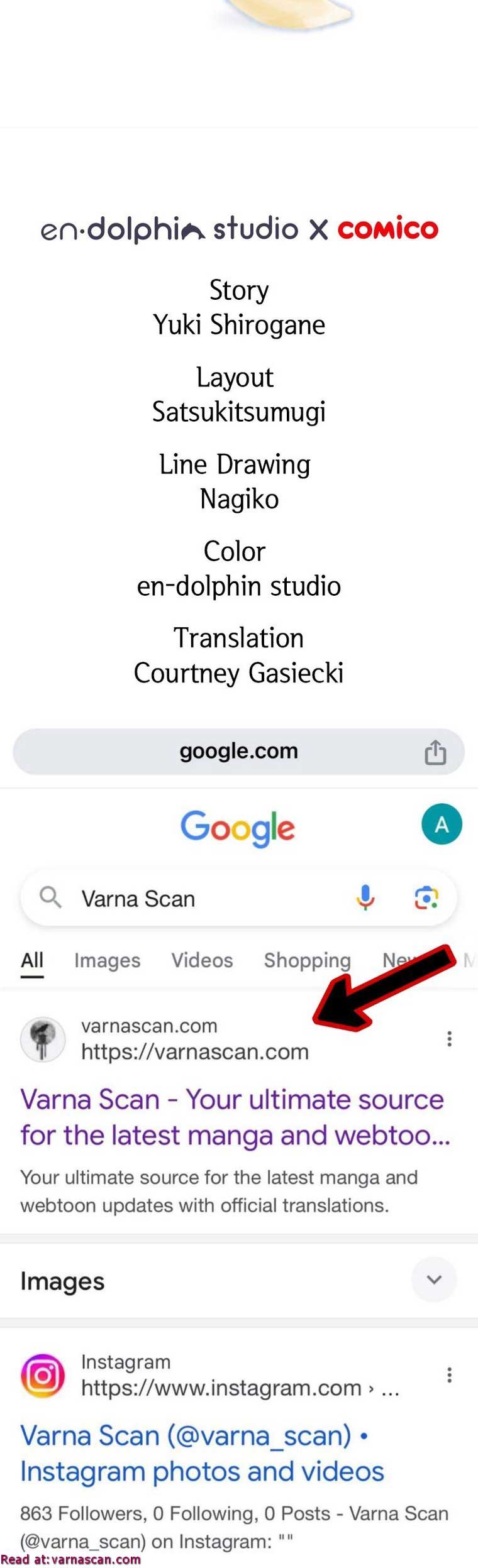This screenshot has height=1568, width=478.
Task: Click the magnifier search icon
Action: tap(50, 897)
